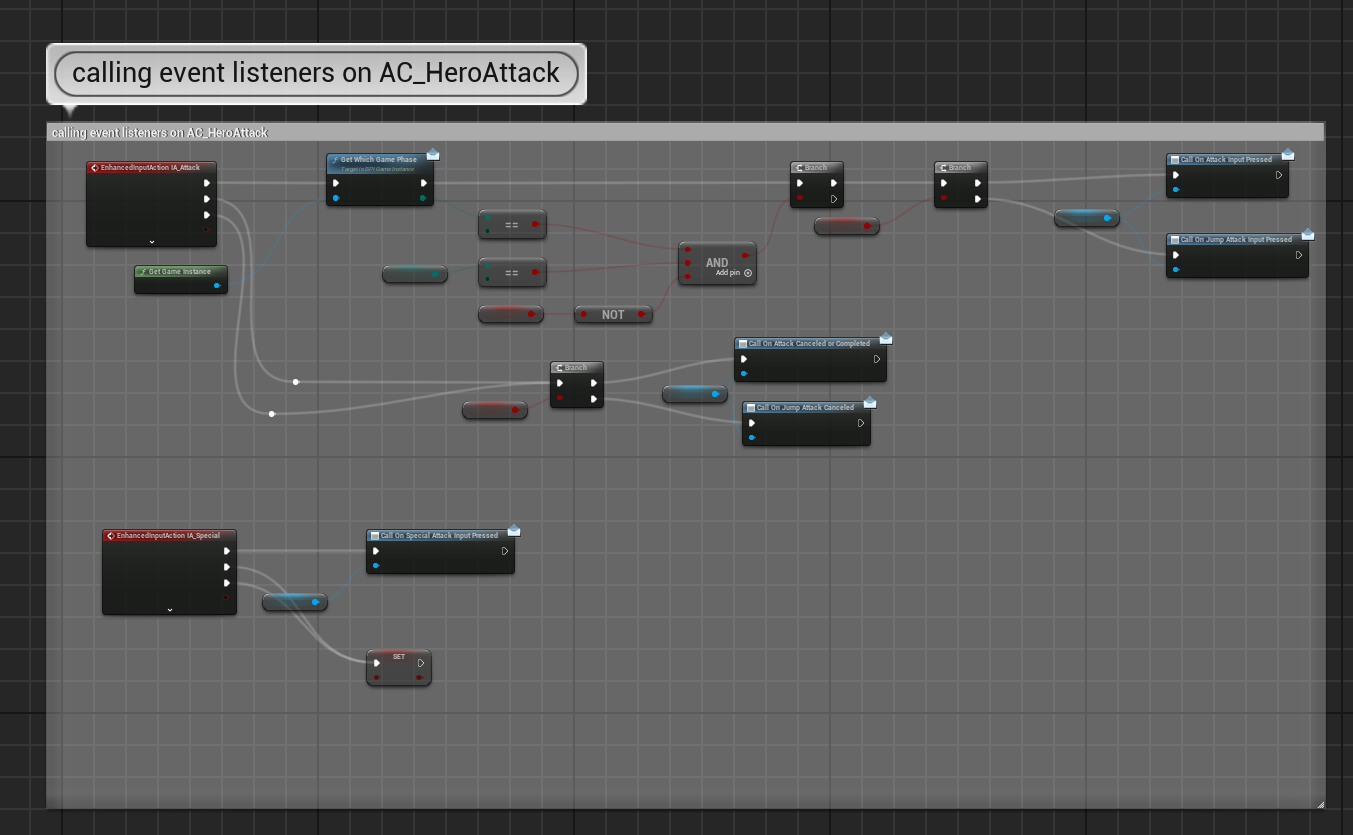Expand the EnhancedInputAction IA_Attack node chevron
Viewport: 1353px width, 835px height.
(x=152, y=241)
